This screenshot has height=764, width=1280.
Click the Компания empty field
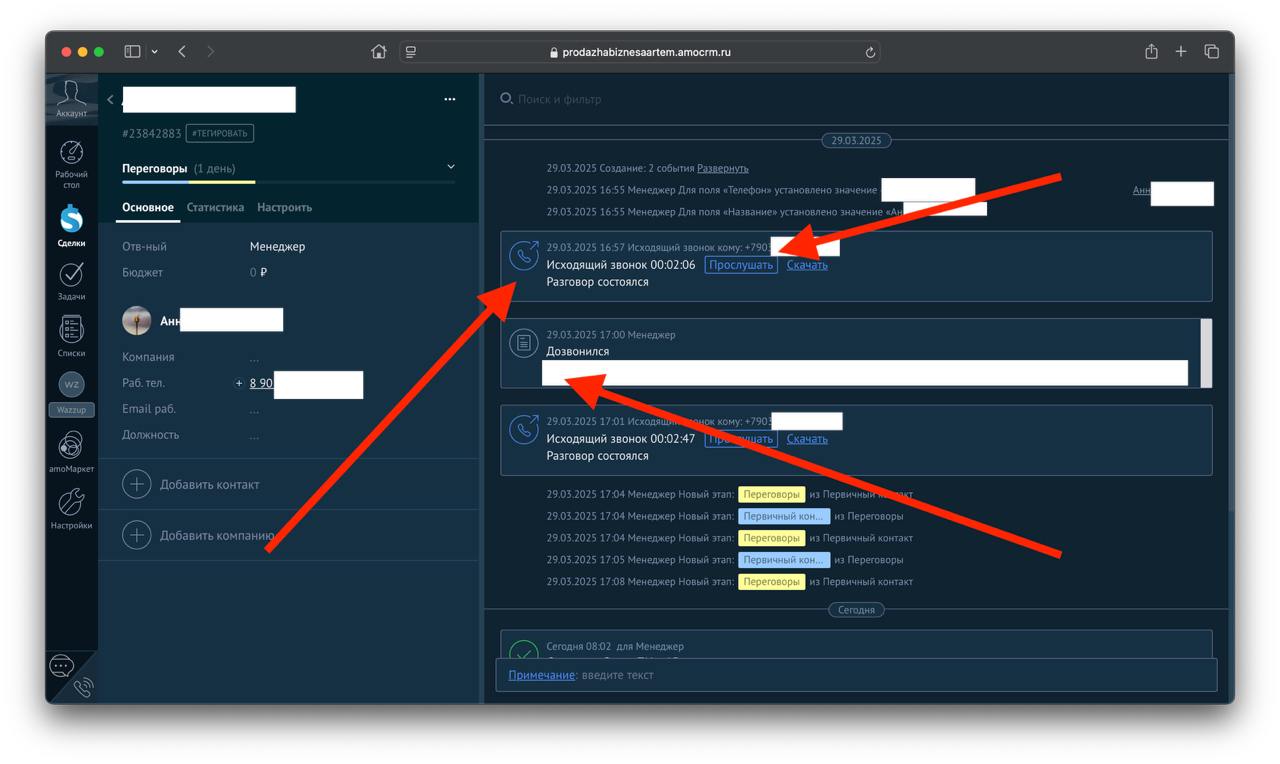255,358
